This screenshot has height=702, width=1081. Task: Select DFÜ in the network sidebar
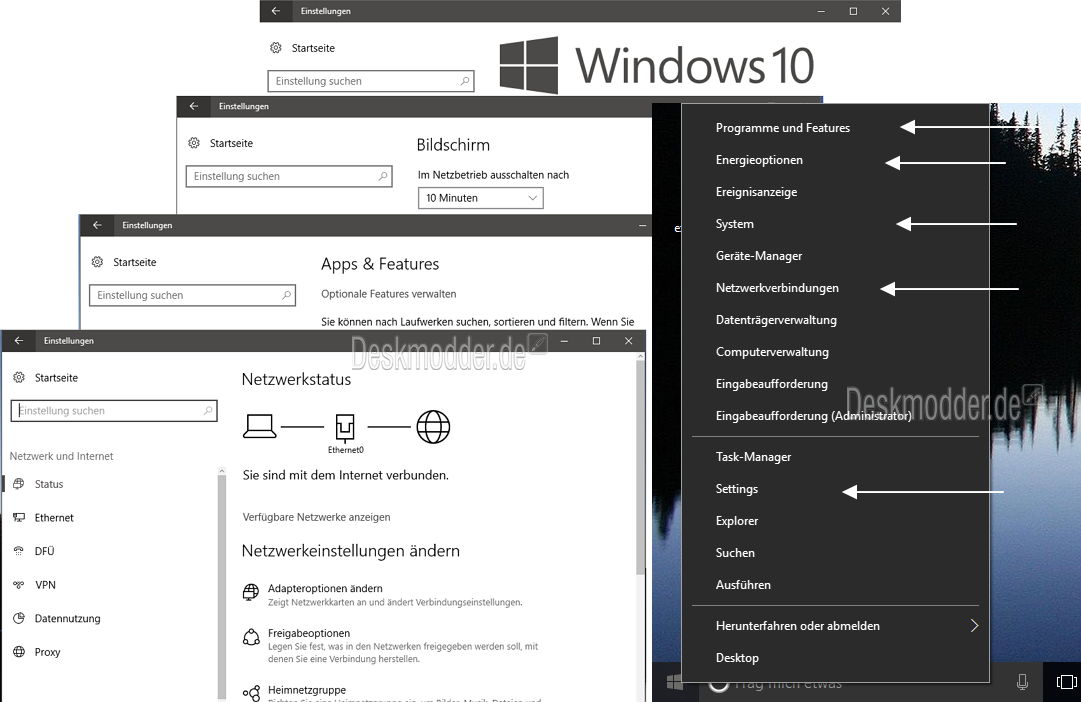coord(44,551)
